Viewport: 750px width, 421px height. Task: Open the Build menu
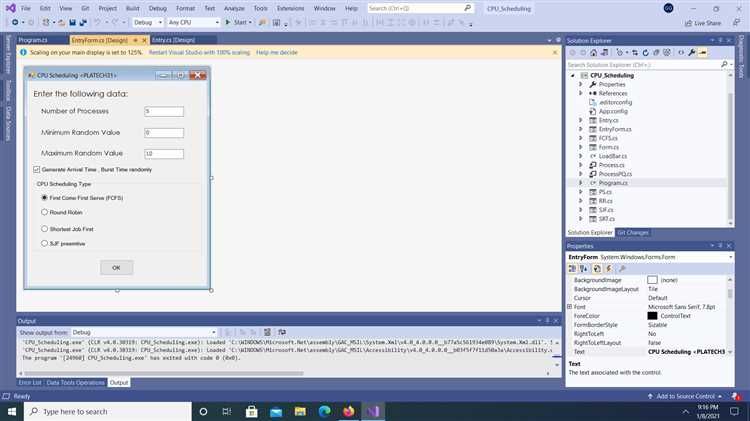coord(132,9)
